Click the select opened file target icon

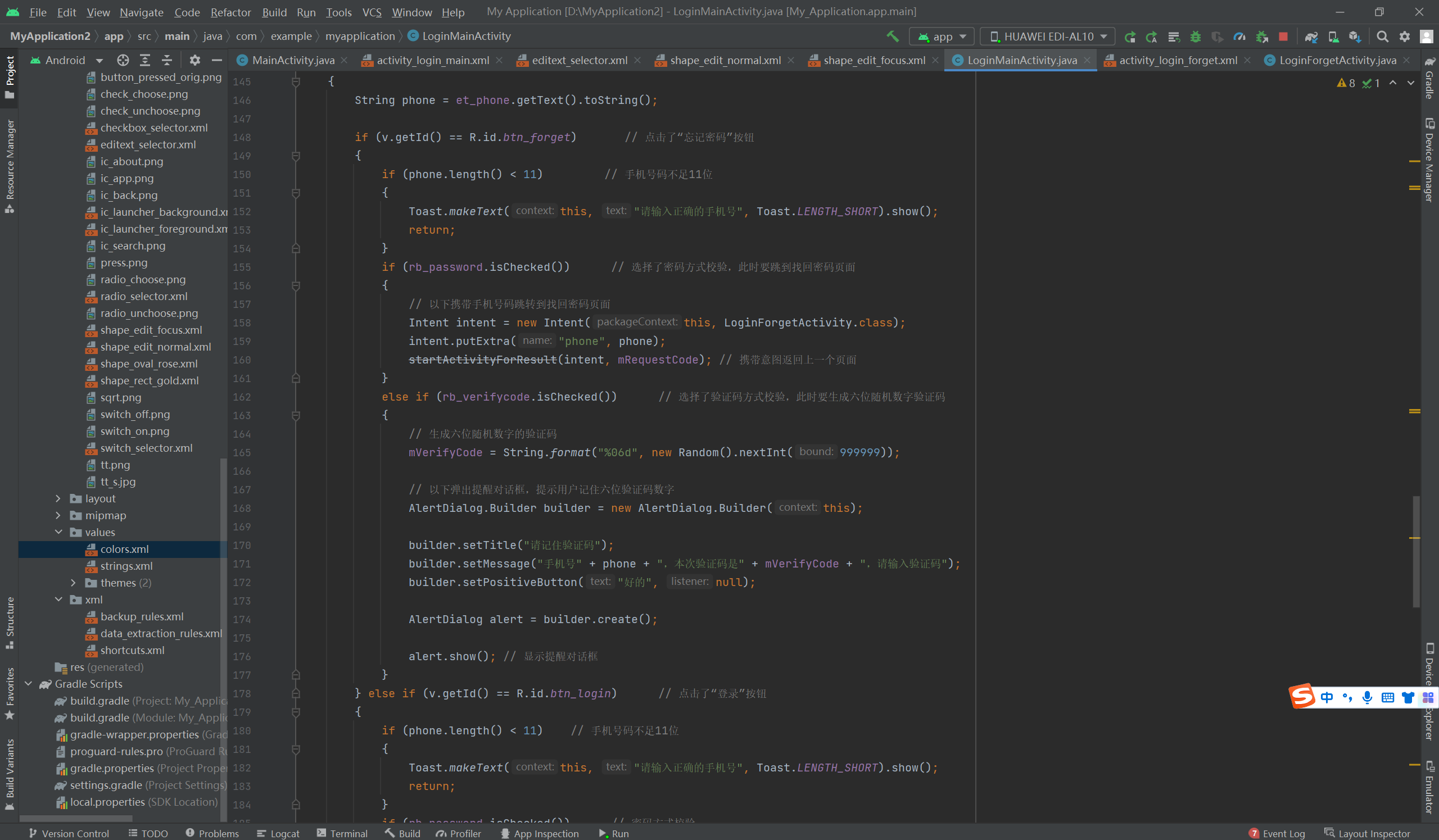(123, 60)
